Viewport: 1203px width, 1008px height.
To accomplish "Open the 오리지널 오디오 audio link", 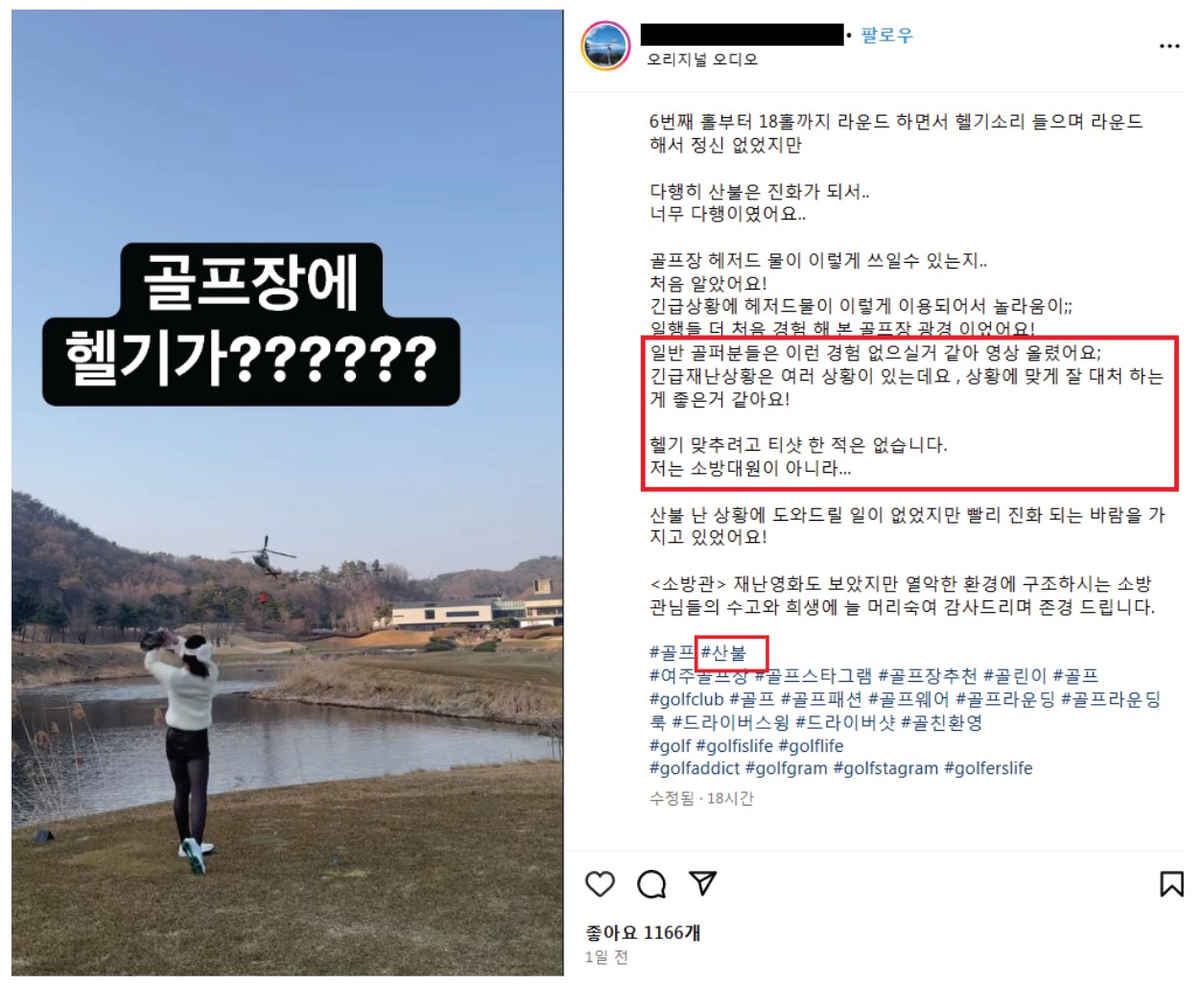I will (x=702, y=59).
